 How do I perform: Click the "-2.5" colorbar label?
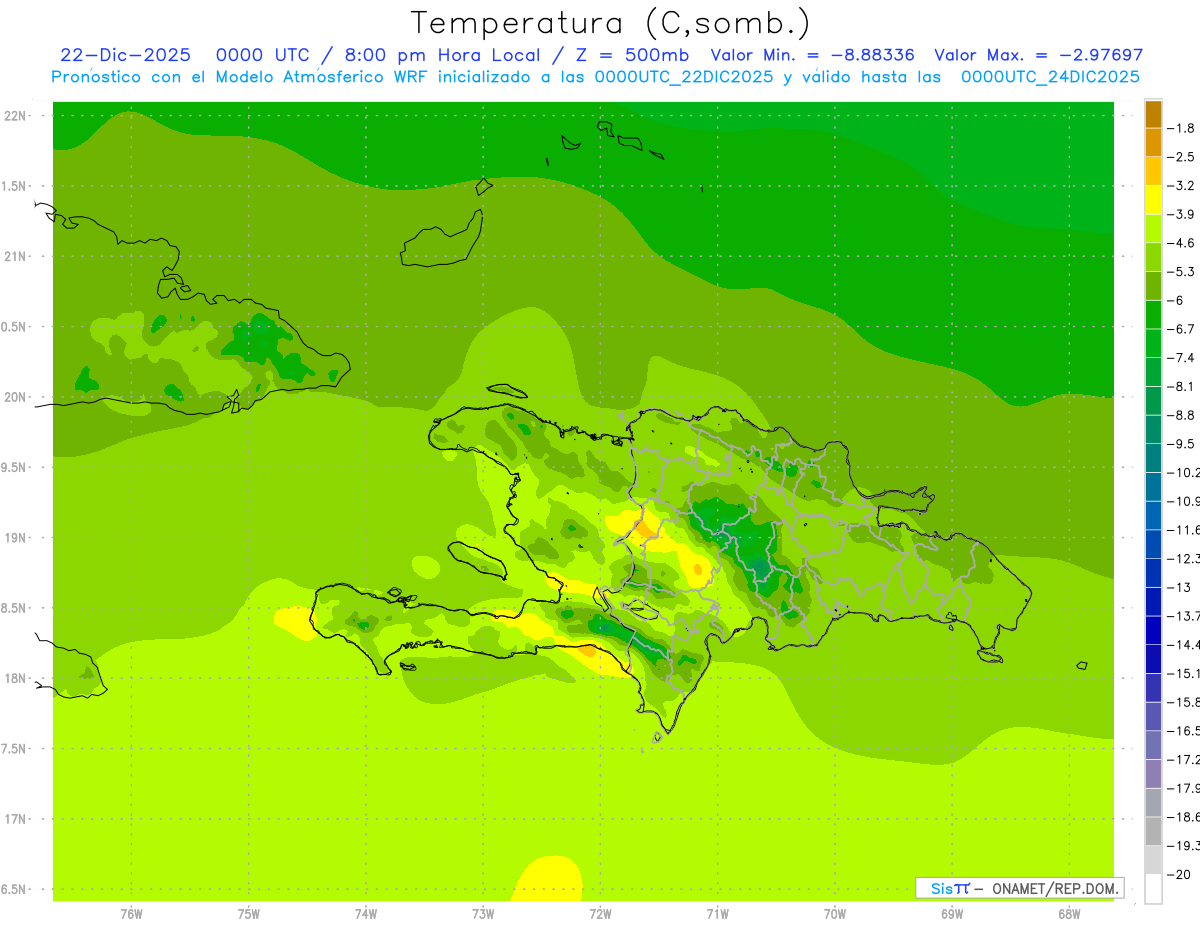(1181, 157)
